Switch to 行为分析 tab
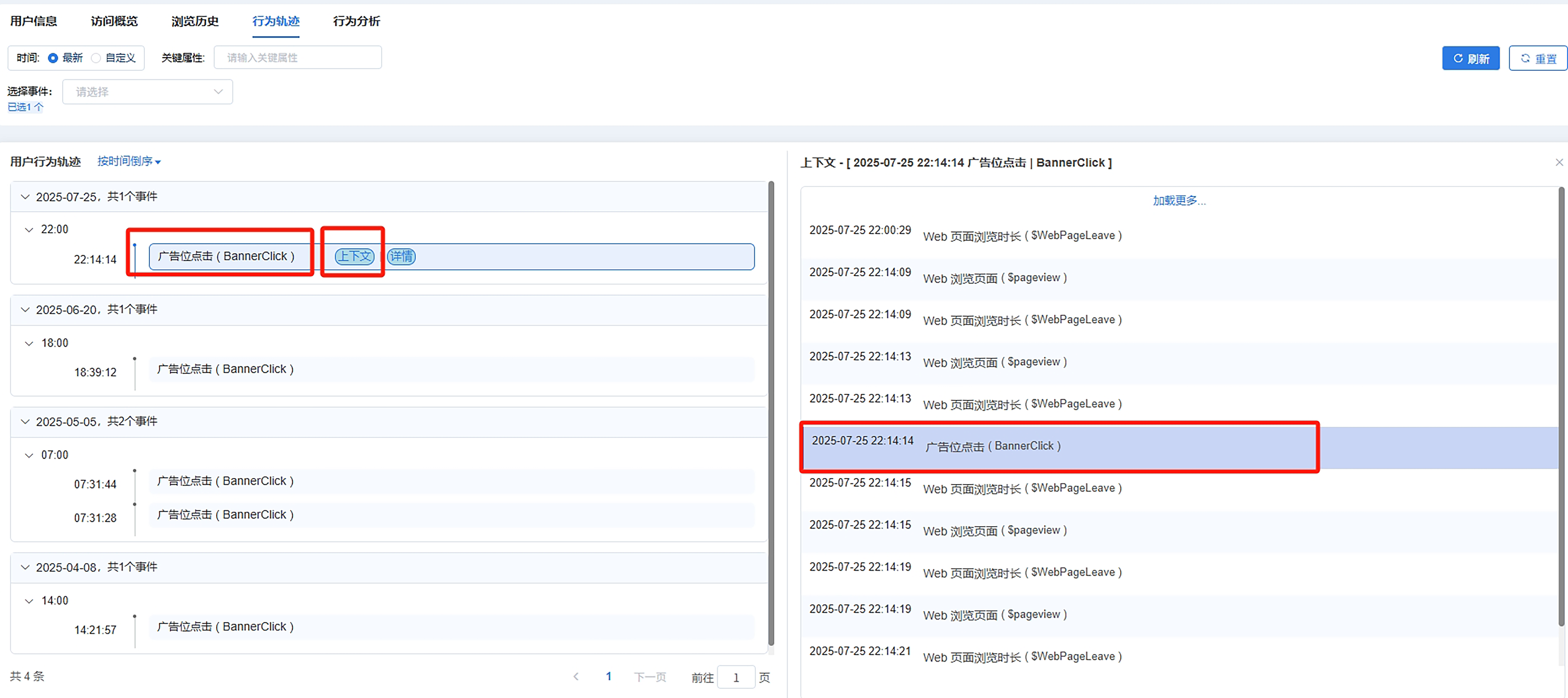 (356, 21)
